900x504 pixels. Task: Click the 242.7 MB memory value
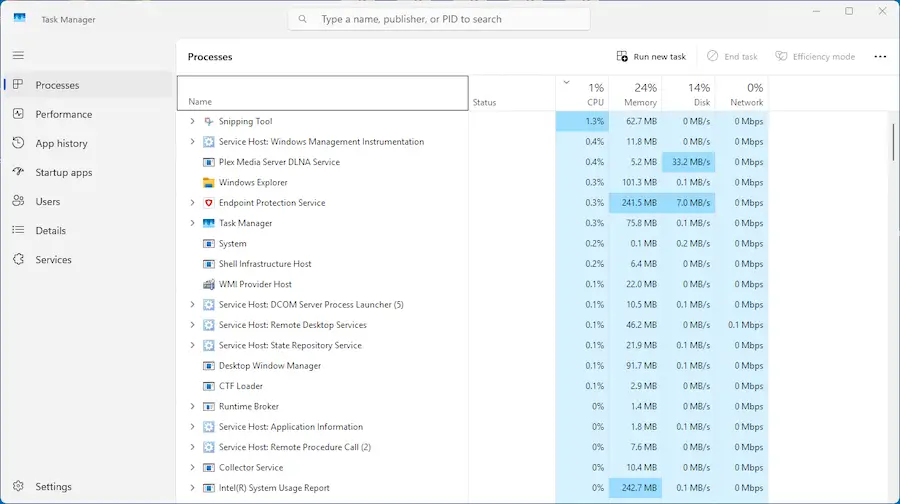point(639,488)
